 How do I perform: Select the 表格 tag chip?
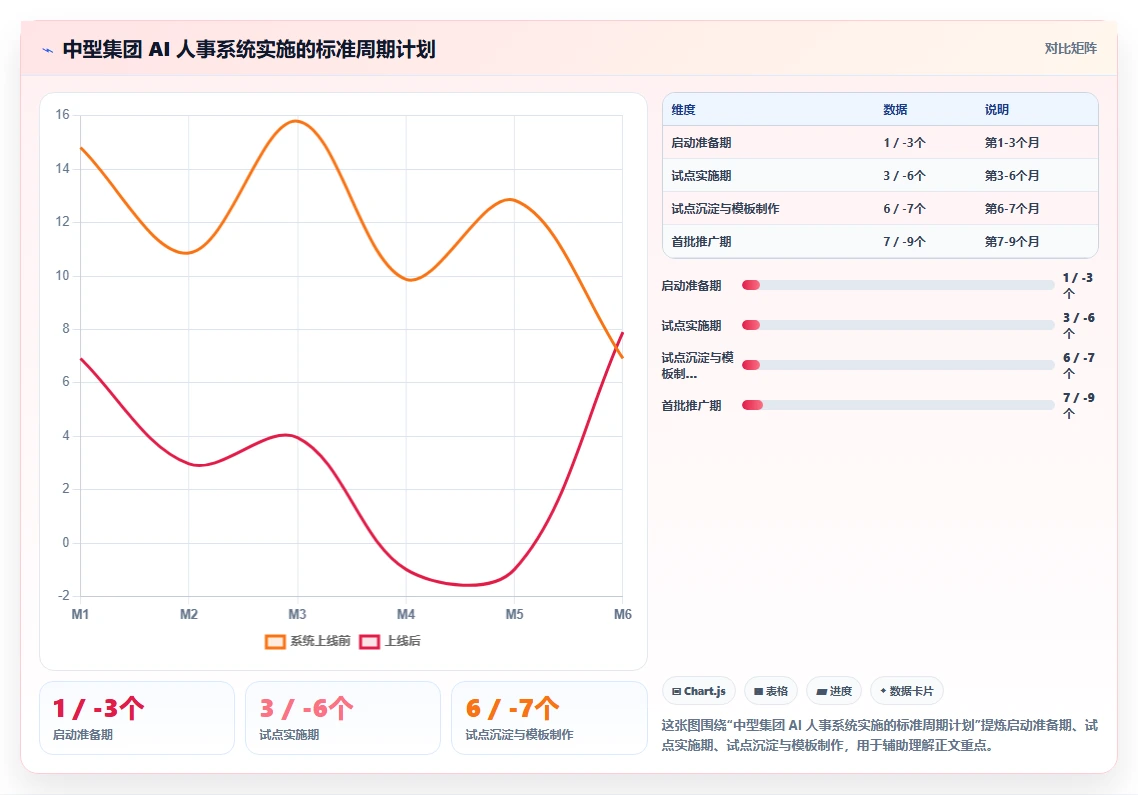(771, 691)
